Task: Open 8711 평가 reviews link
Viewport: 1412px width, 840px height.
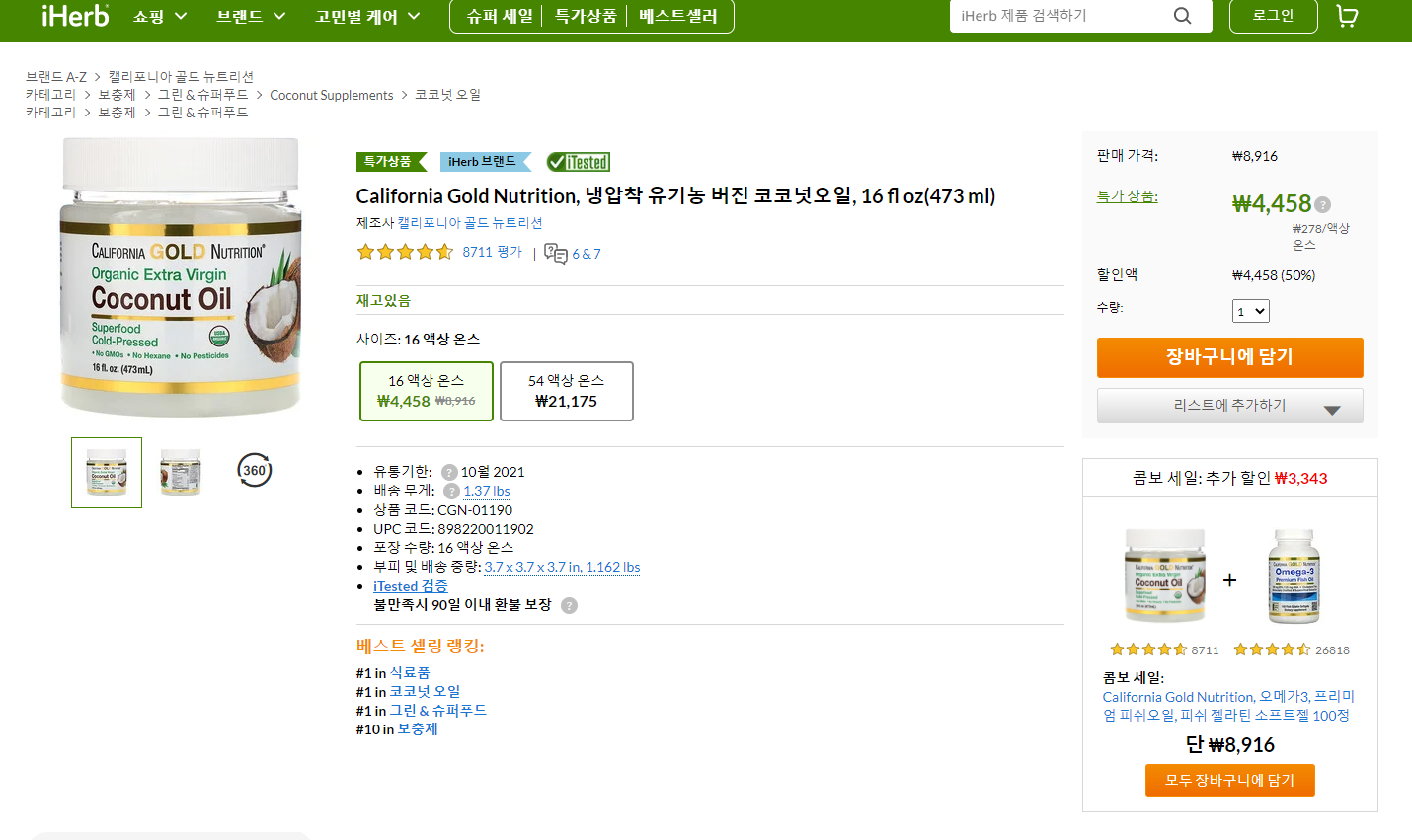Action: 492,252
